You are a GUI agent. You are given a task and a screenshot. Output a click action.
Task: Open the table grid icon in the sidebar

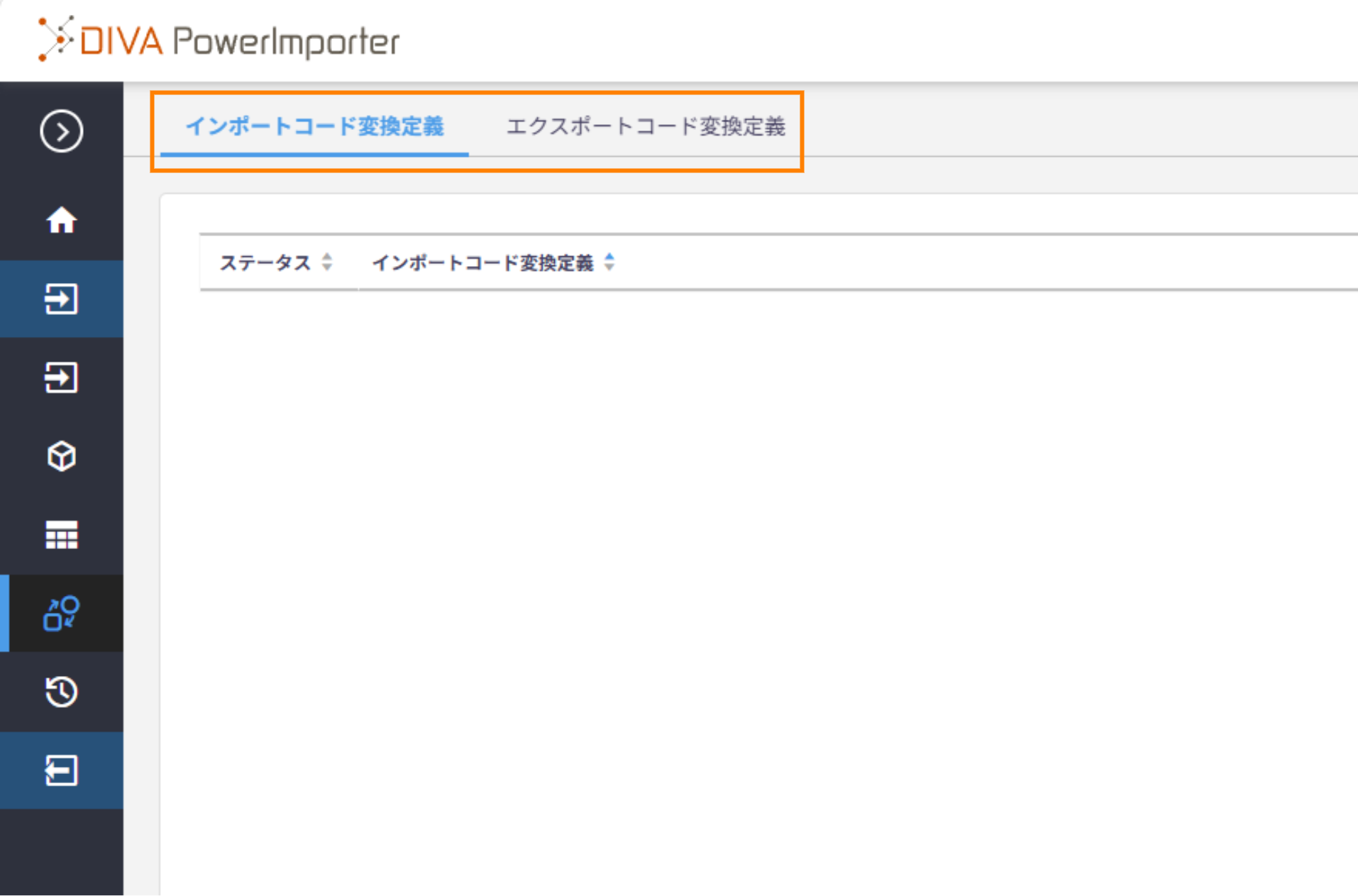tap(62, 535)
